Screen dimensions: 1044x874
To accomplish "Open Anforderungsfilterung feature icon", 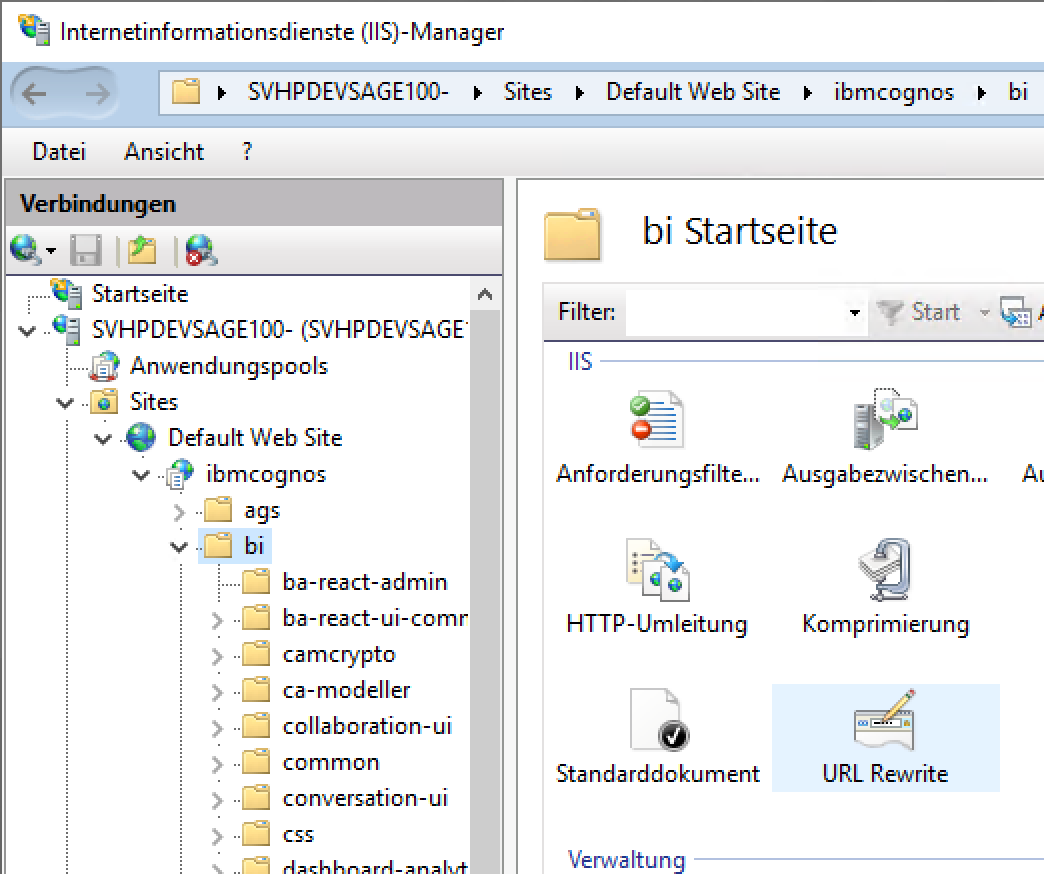I will (657, 436).
